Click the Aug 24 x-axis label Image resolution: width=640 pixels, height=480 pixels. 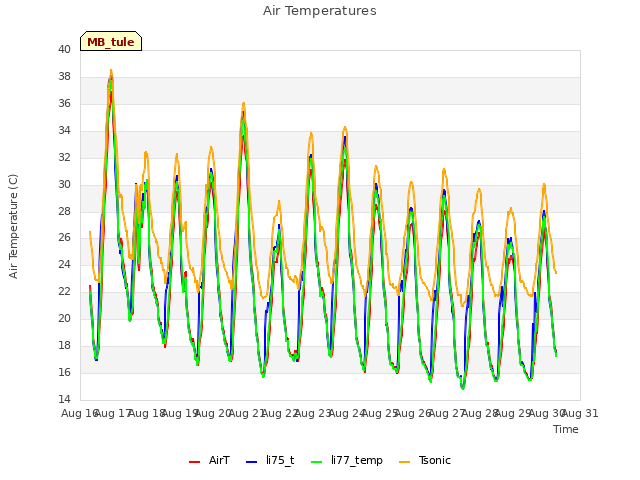(347, 413)
